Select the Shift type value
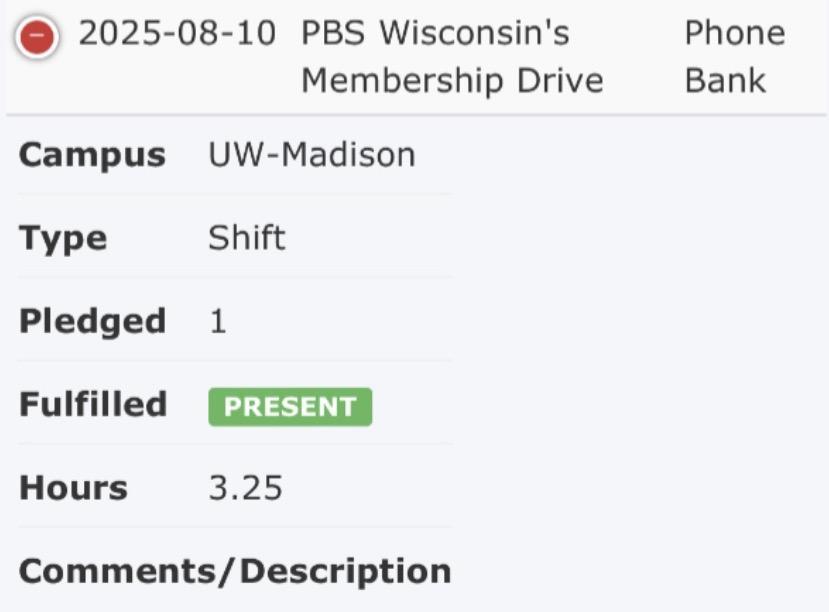This screenshot has height=612, width=829. (x=246, y=239)
